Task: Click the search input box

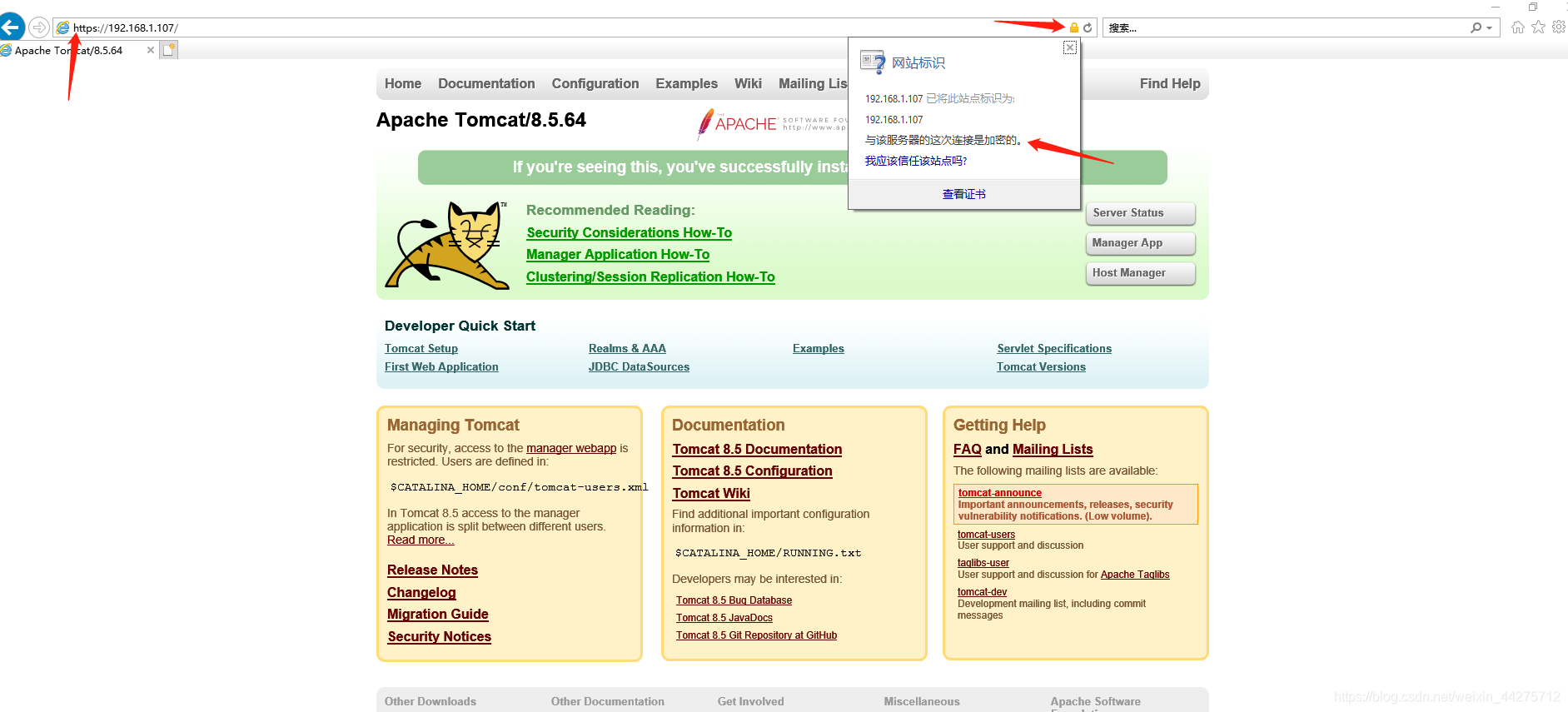Action: 1287,27
